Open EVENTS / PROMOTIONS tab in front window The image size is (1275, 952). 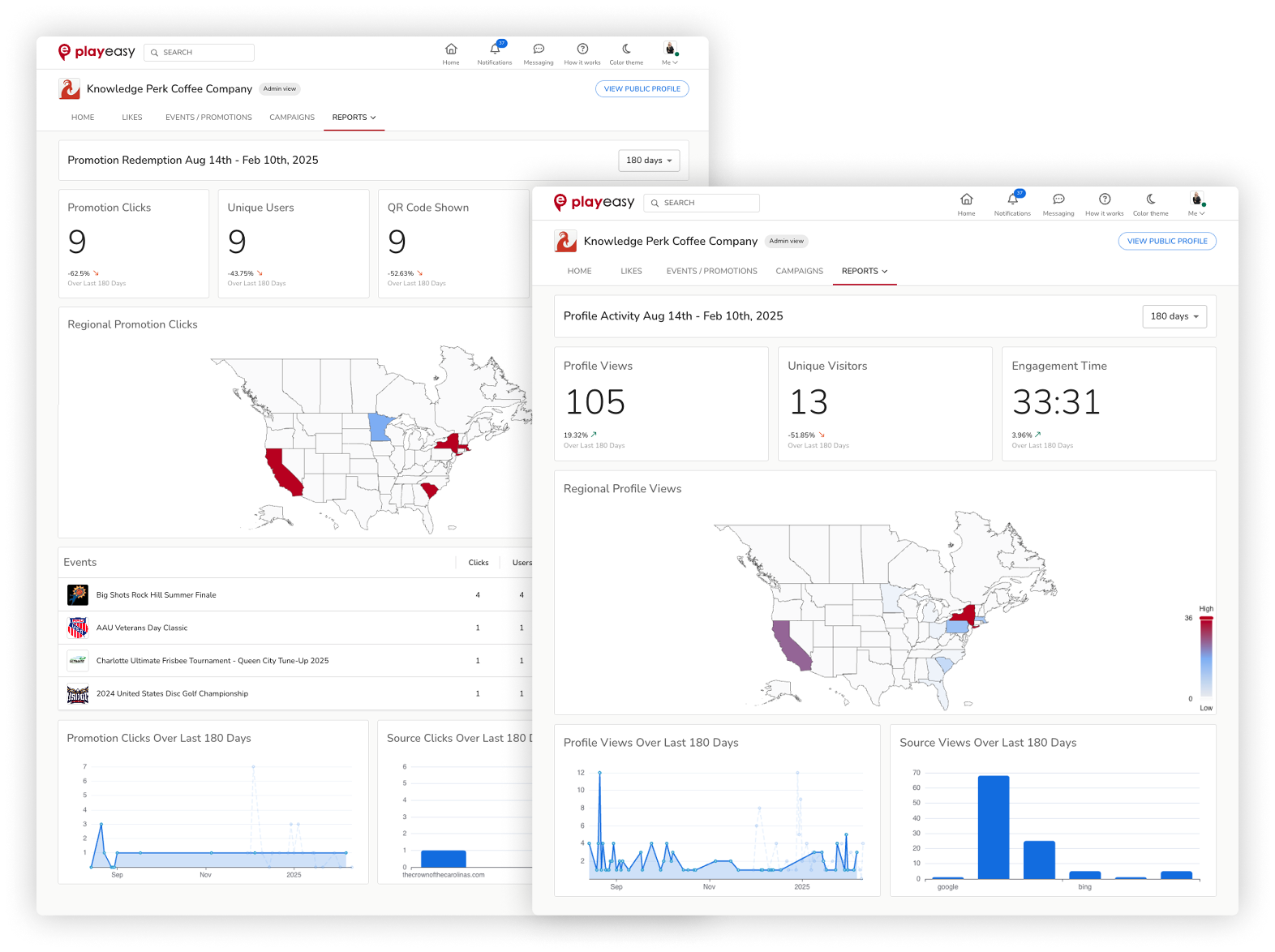[x=712, y=271]
